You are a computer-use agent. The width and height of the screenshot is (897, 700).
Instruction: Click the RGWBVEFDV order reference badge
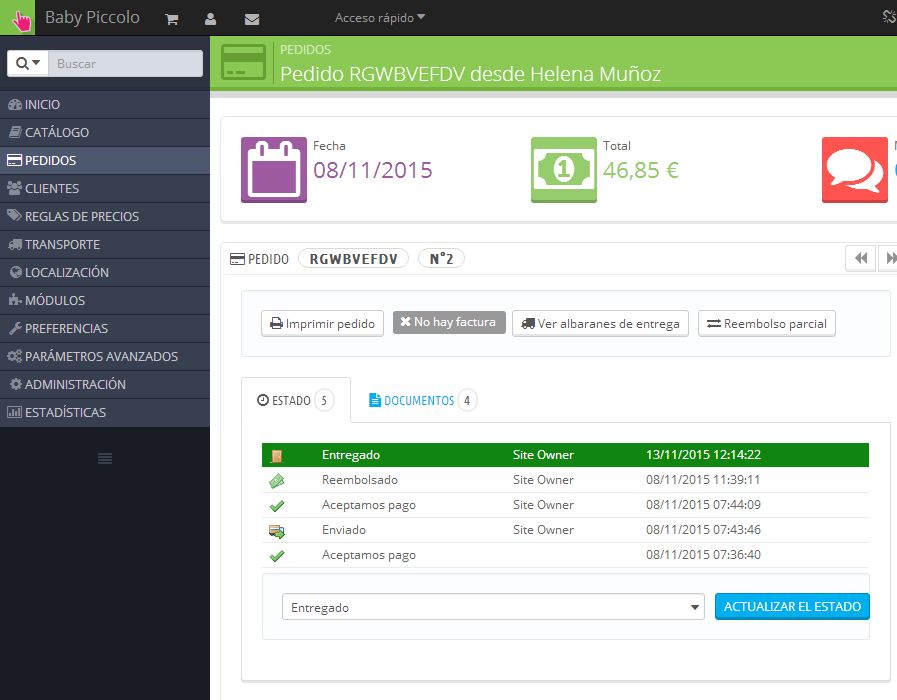(x=354, y=258)
